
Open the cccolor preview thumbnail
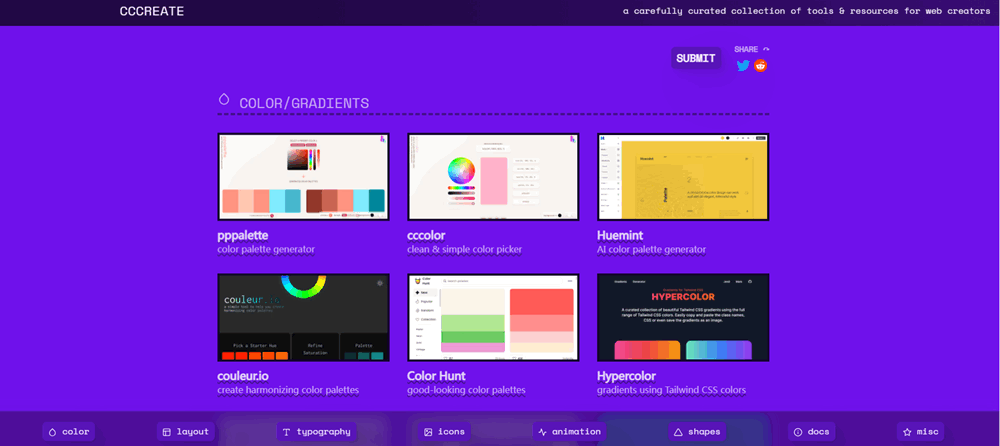point(493,177)
